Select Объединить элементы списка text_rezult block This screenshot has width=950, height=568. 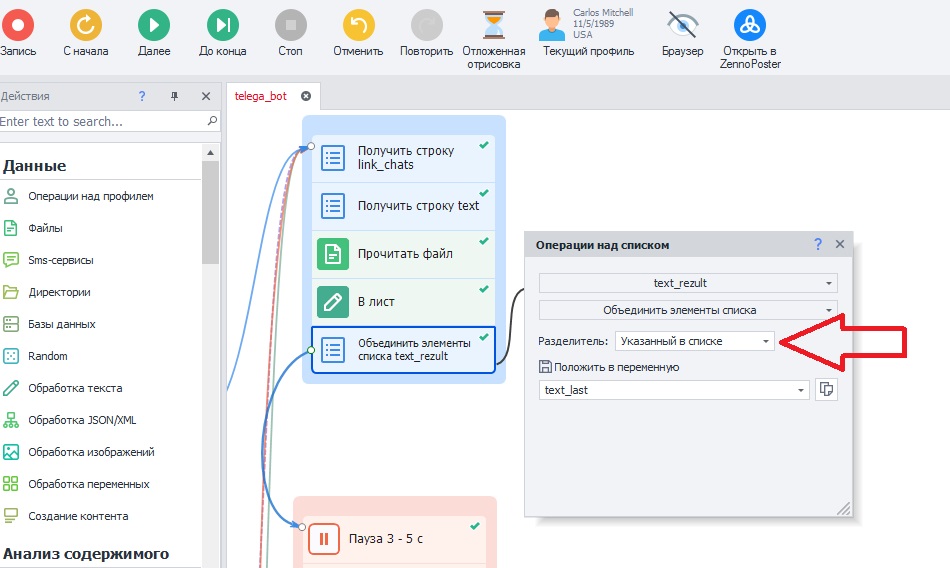(403, 350)
